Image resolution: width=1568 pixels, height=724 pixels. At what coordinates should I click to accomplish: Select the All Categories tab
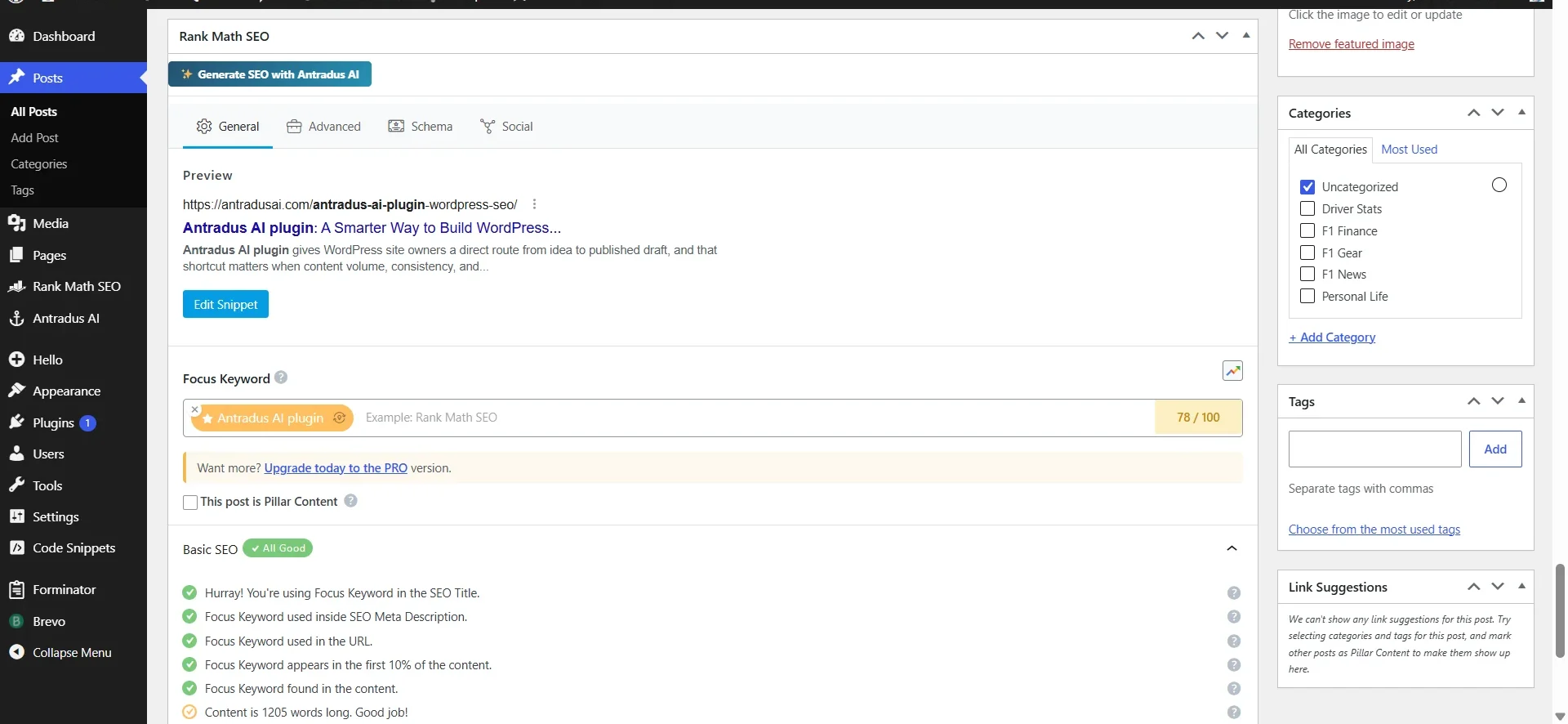point(1330,150)
